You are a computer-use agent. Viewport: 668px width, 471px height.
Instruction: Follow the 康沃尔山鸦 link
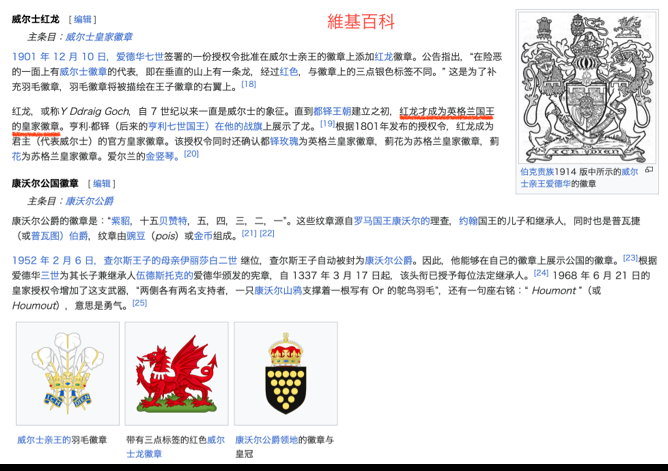pos(278,291)
